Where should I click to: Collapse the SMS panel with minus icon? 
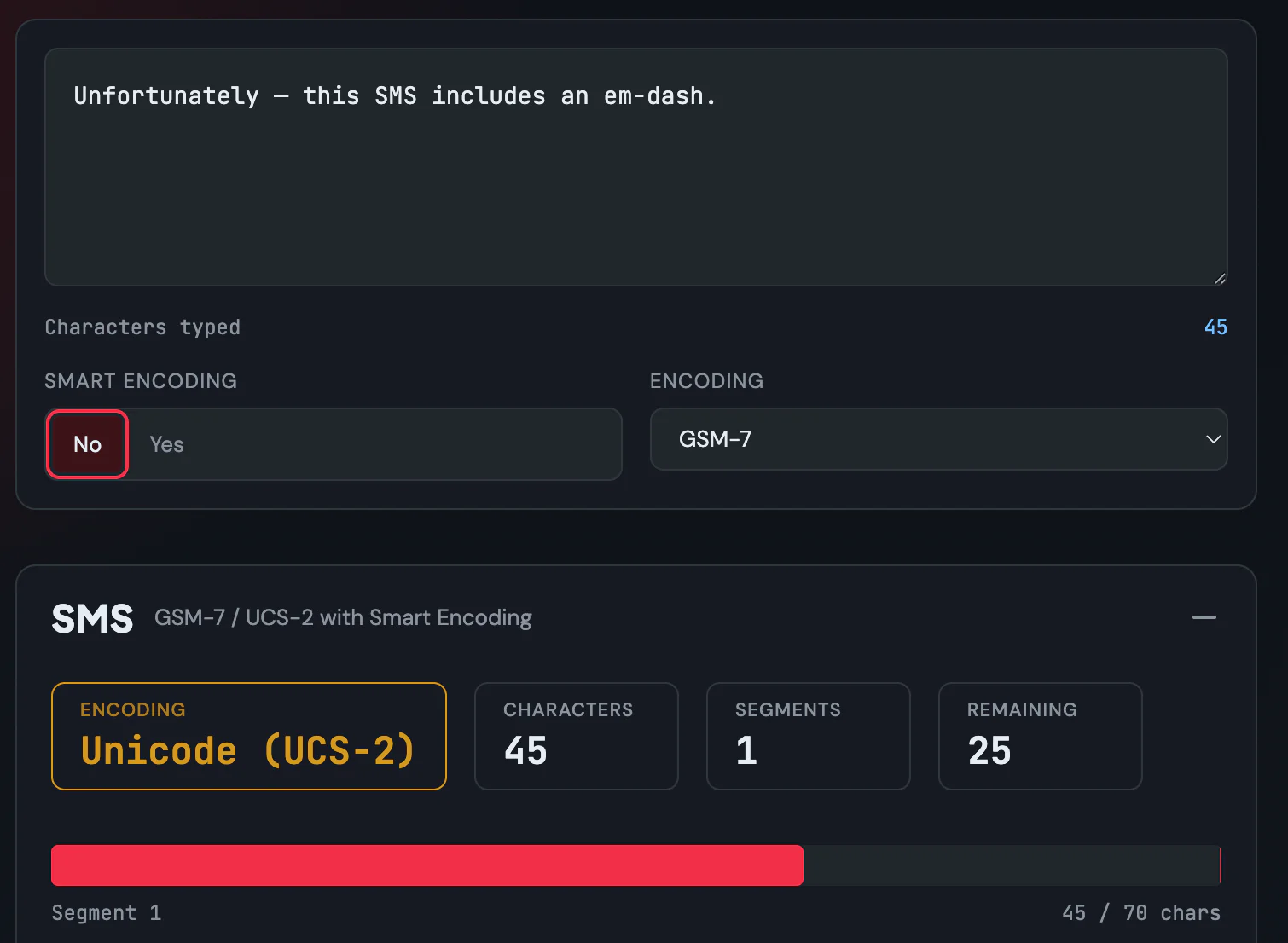tap(1204, 617)
